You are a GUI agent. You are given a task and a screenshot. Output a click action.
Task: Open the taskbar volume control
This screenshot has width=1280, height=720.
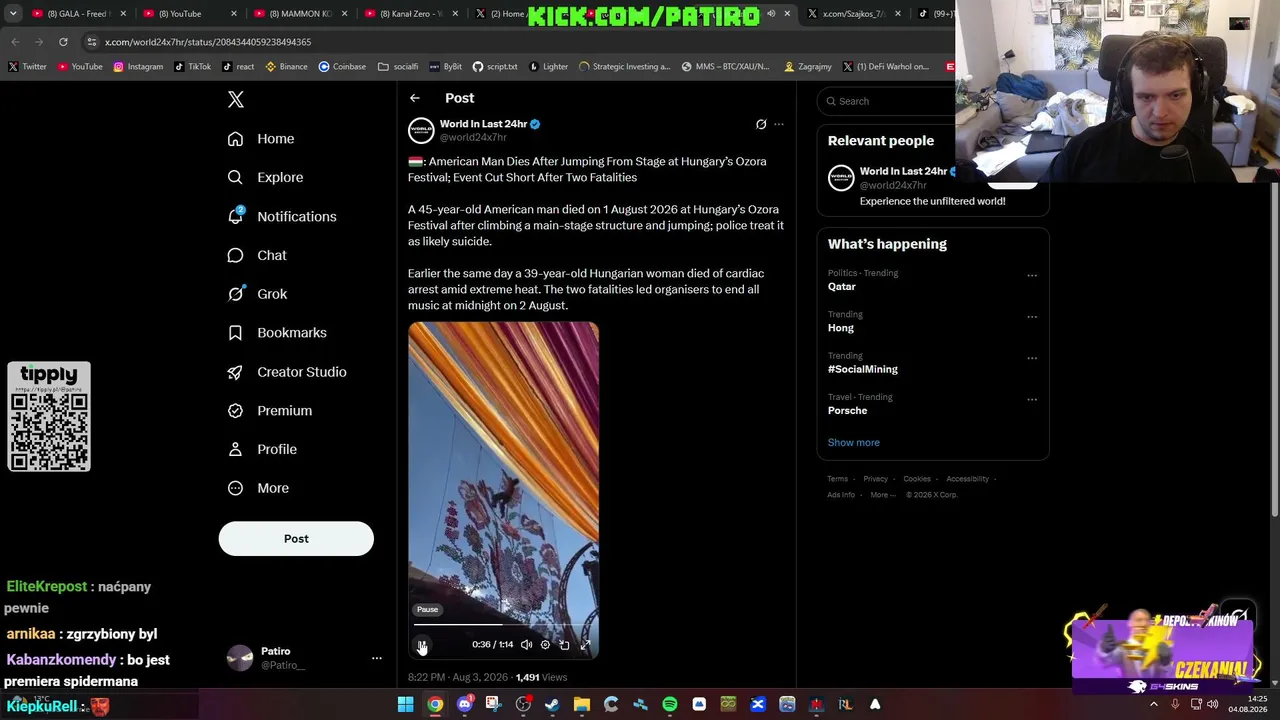(x=1213, y=705)
